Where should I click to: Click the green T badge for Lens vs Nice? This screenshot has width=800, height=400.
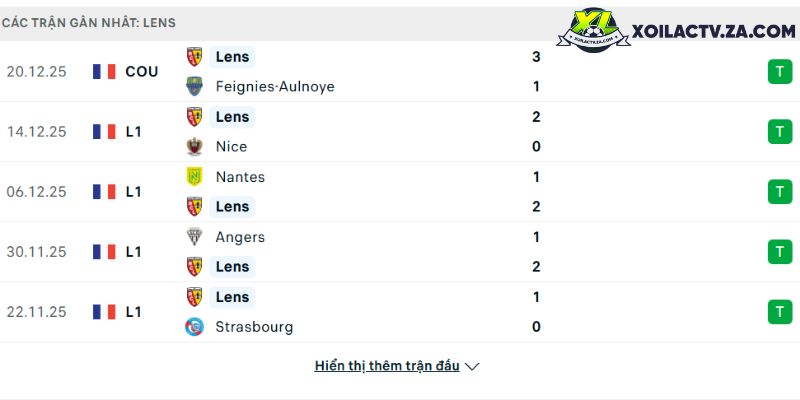pos(780,132)
